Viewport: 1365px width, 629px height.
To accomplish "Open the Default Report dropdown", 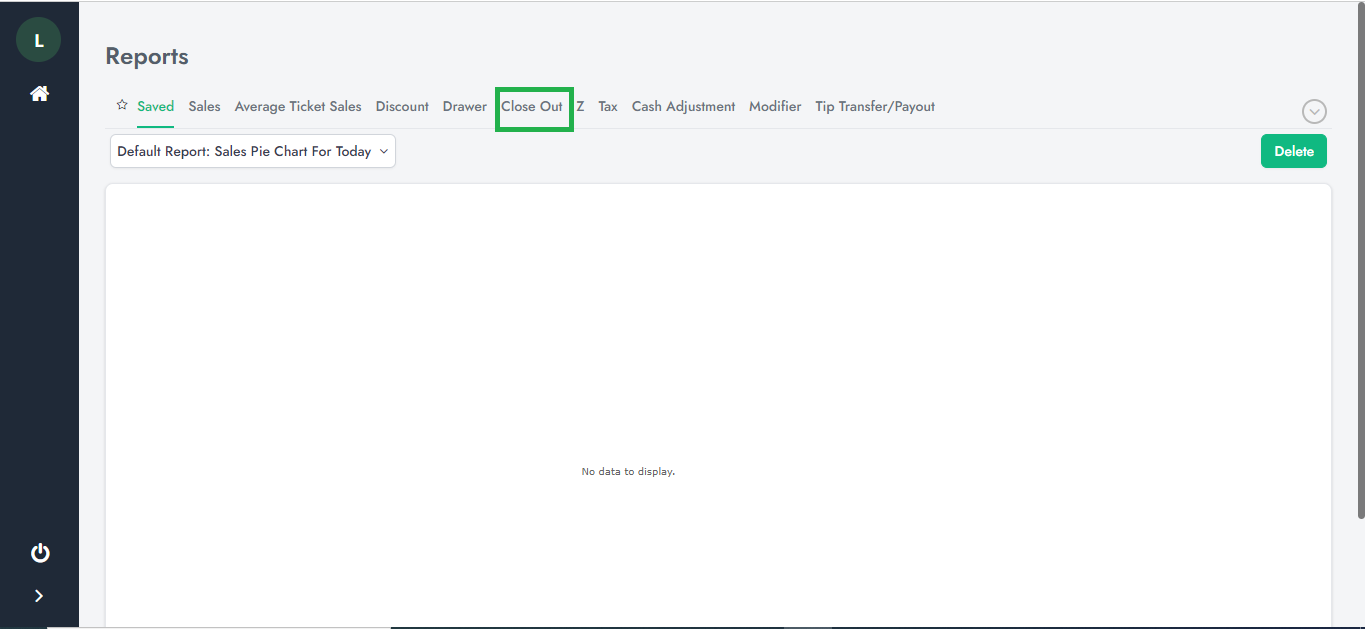I will coord(253,152).
